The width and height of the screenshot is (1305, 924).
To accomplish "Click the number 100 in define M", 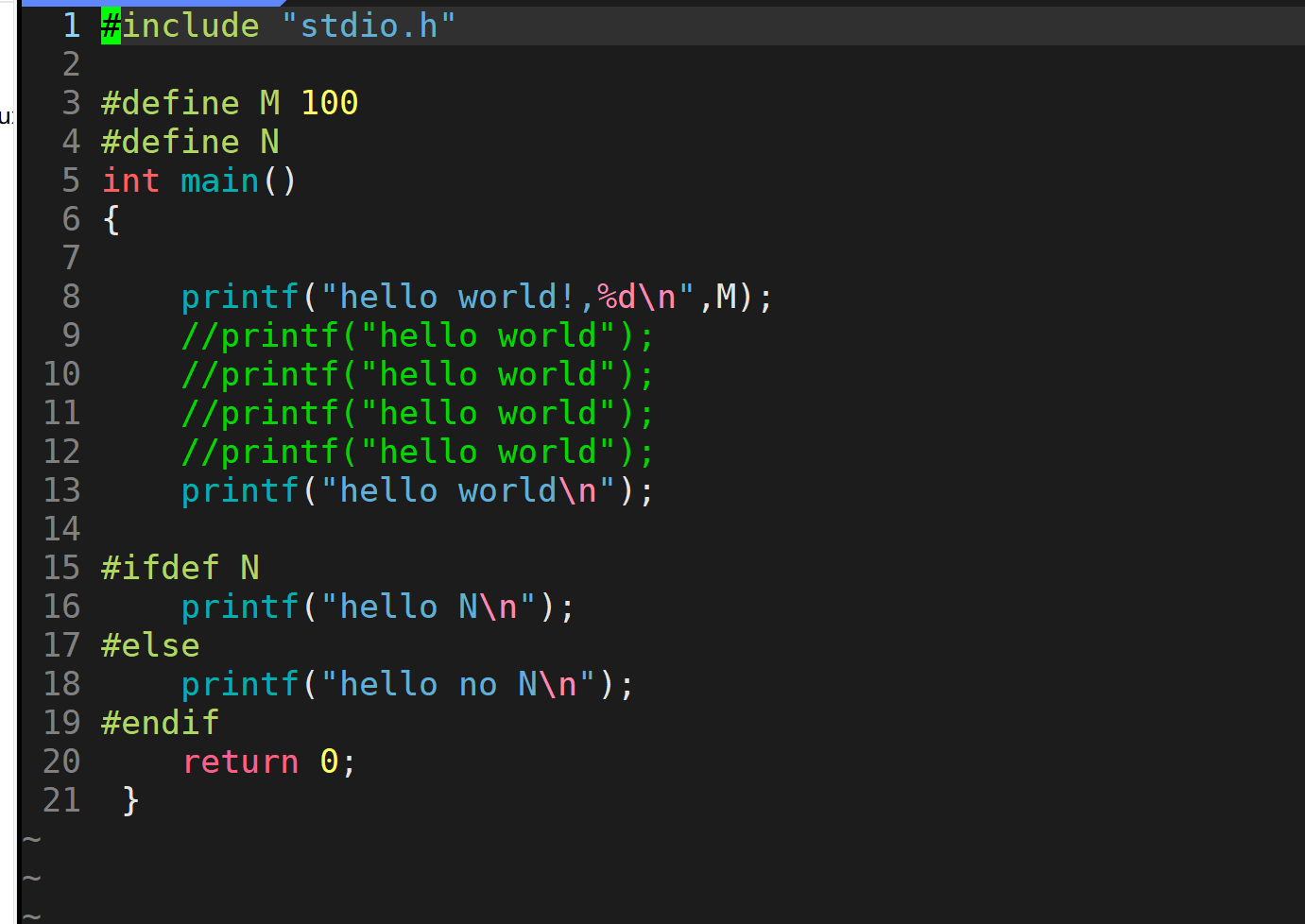I will tap(330, 103).
